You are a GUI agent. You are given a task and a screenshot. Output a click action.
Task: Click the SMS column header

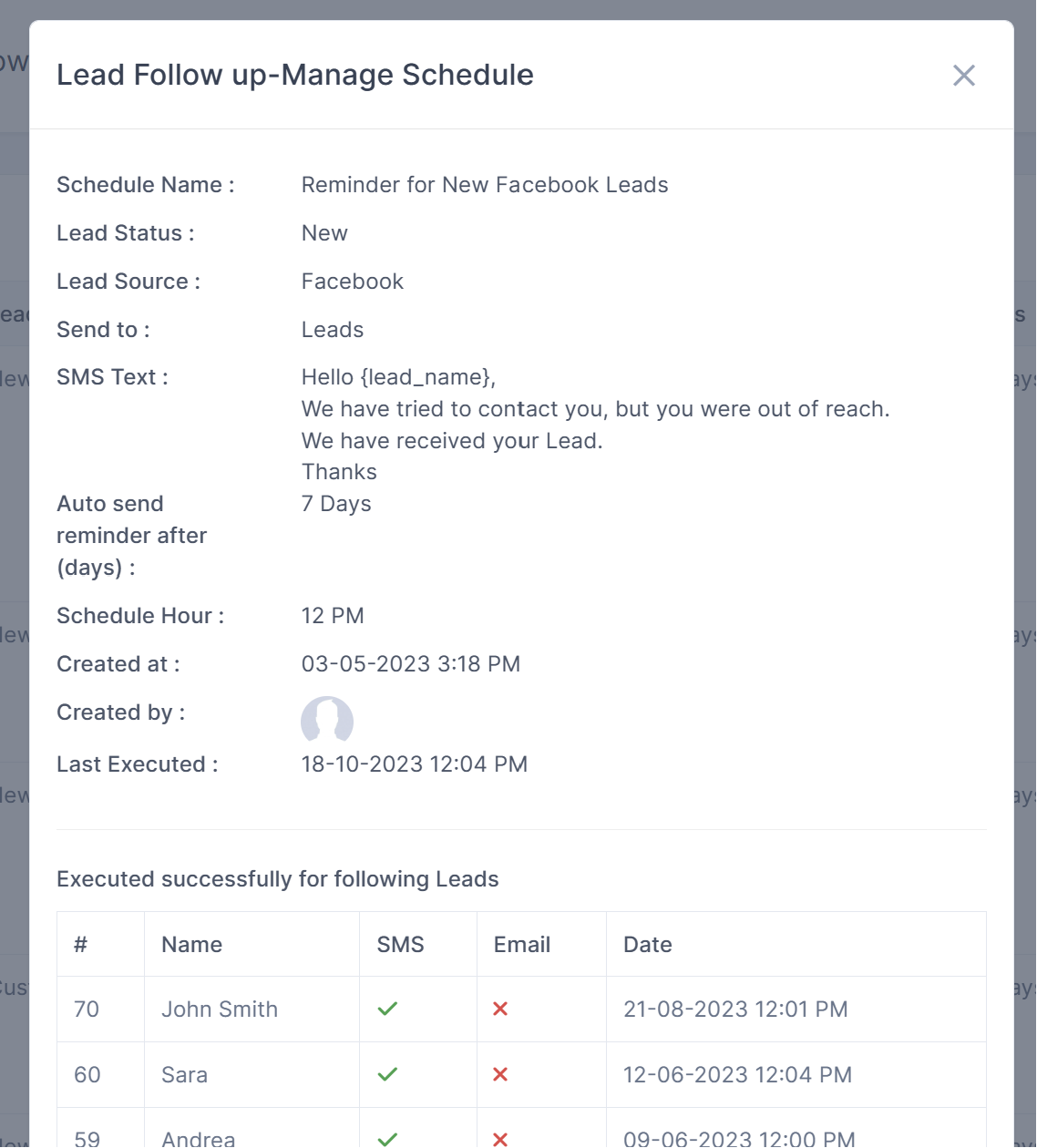click(x=398, y=944)
